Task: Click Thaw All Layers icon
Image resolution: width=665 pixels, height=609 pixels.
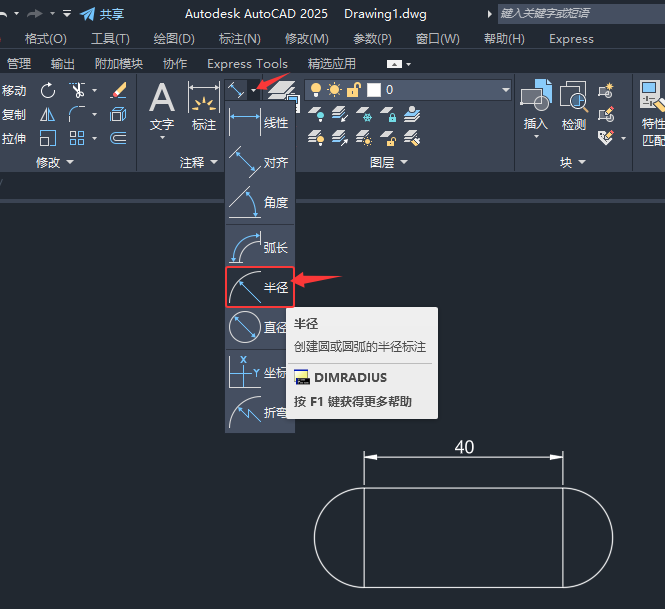Action: (x=363, y=138)
